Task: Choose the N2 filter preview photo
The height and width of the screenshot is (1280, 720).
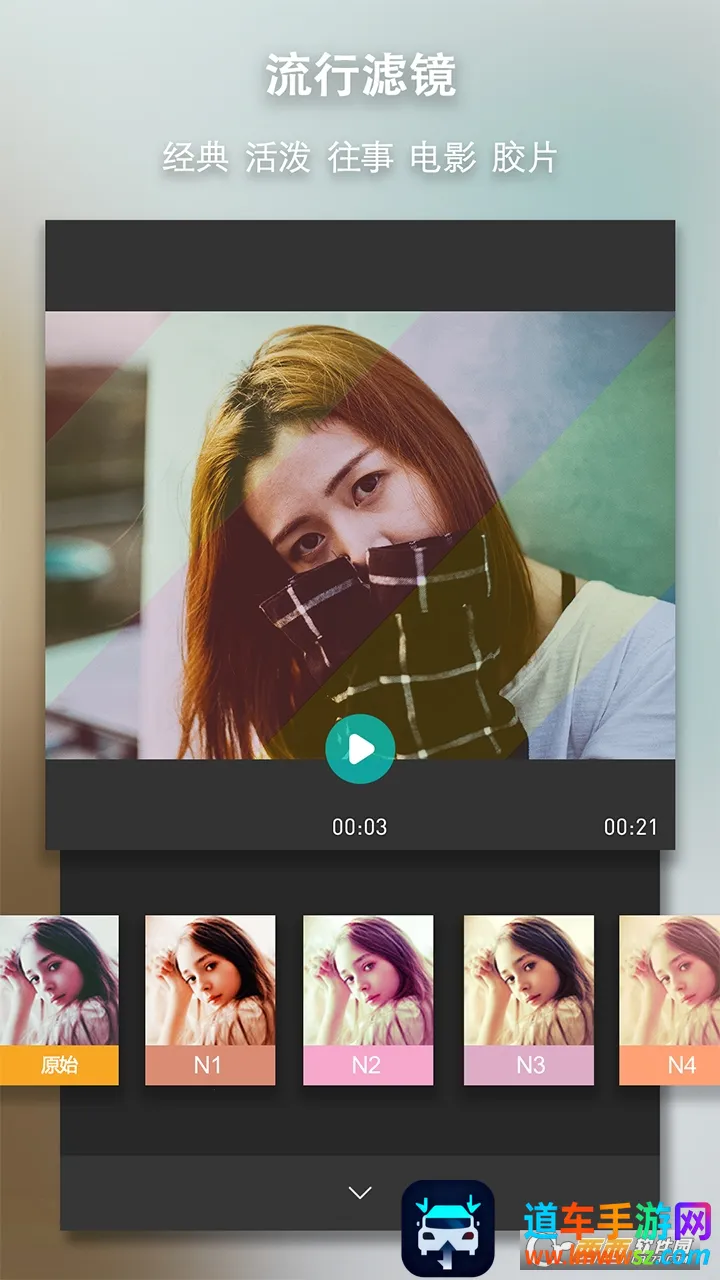Action: tap(368, 980)
